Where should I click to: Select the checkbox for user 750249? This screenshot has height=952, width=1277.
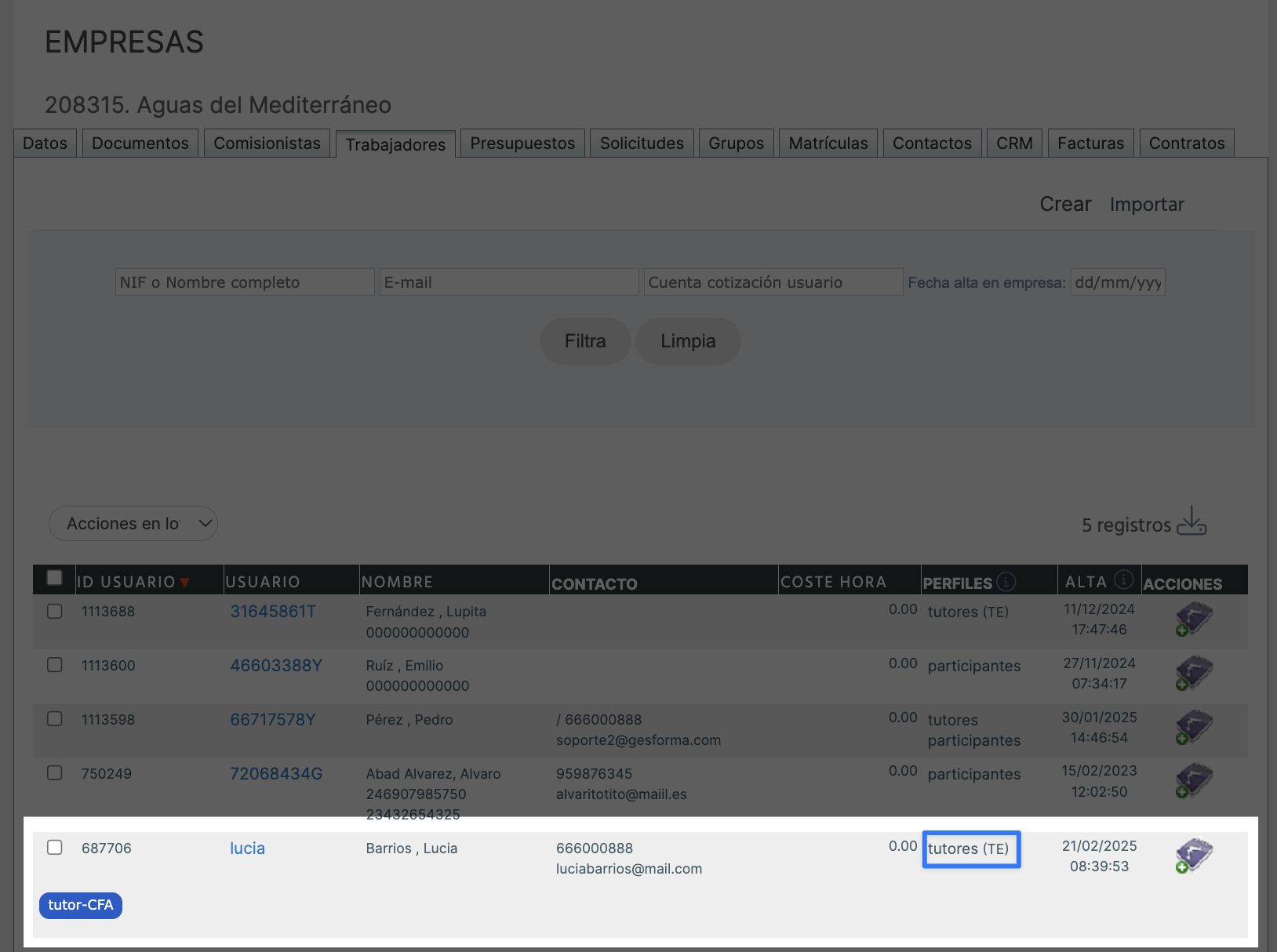click(55, 772)
